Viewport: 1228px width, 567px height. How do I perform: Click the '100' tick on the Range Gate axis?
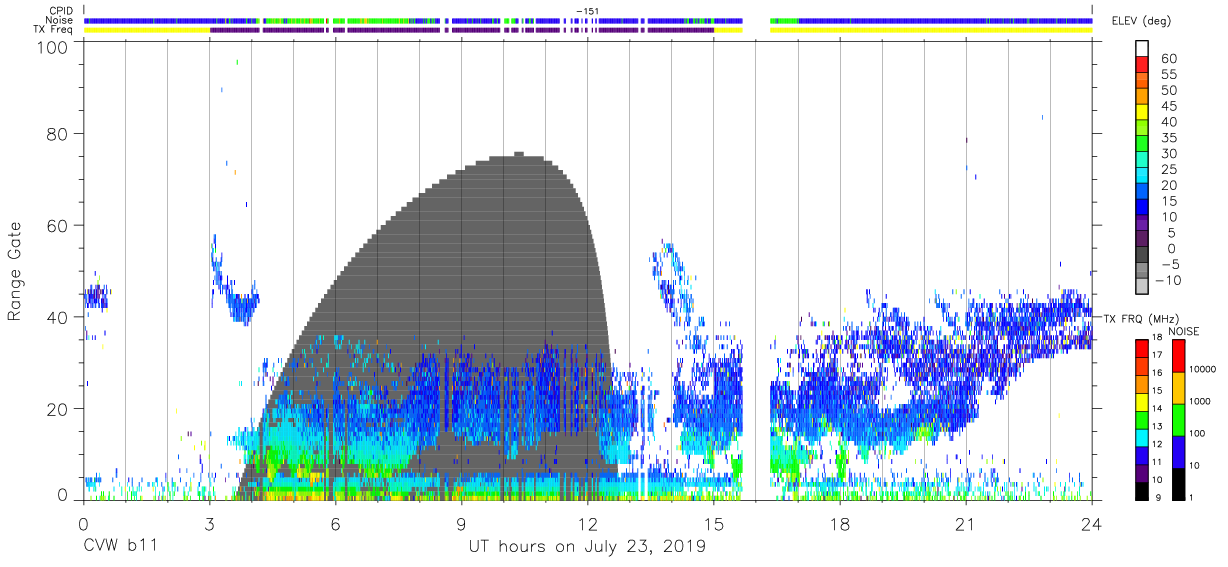53,47
